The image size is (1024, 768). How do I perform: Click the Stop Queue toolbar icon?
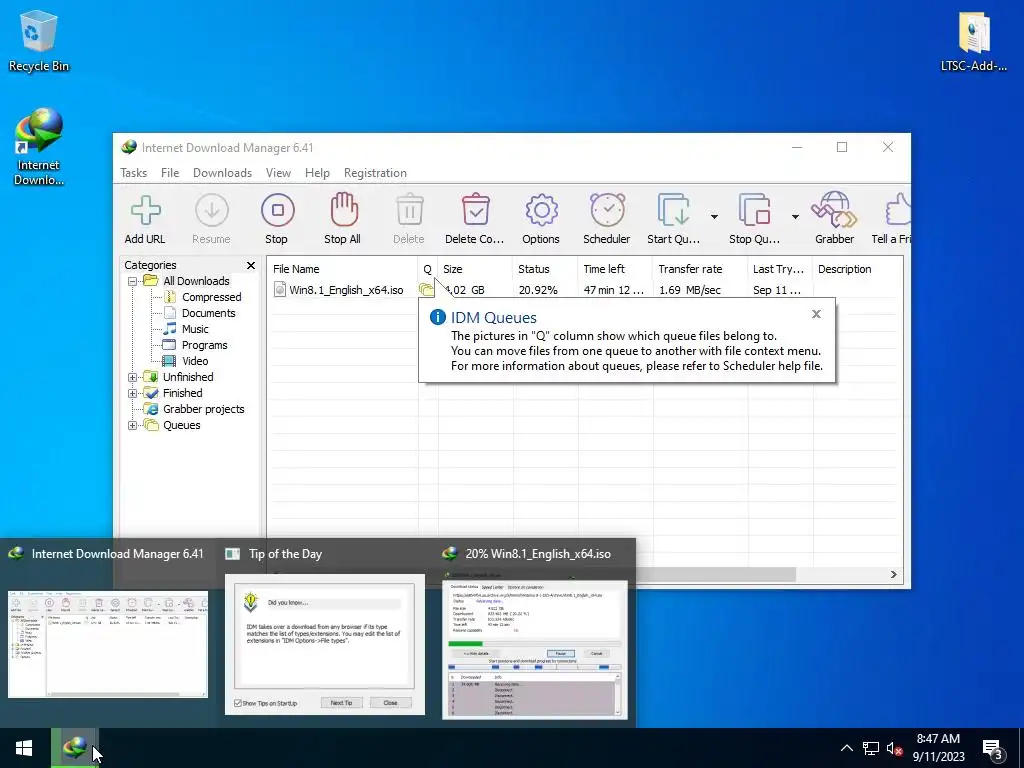(x=754, y=219)
